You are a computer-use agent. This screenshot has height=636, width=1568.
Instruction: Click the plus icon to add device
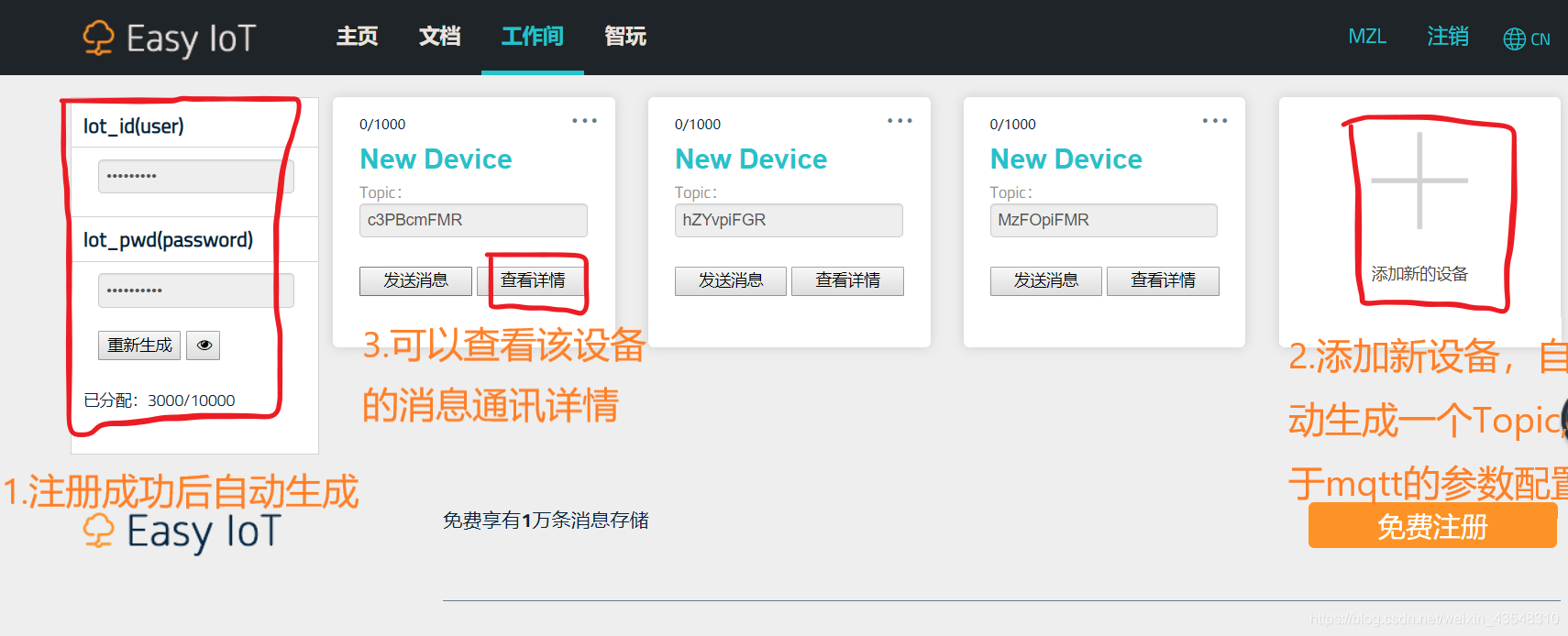click(1419, 181)
